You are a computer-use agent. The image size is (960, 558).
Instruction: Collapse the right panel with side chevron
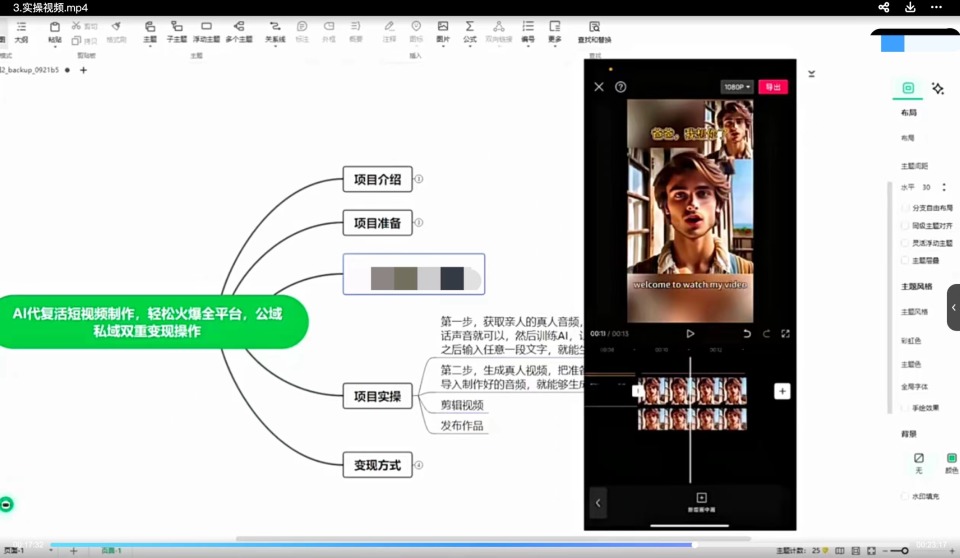click(953, 307)
